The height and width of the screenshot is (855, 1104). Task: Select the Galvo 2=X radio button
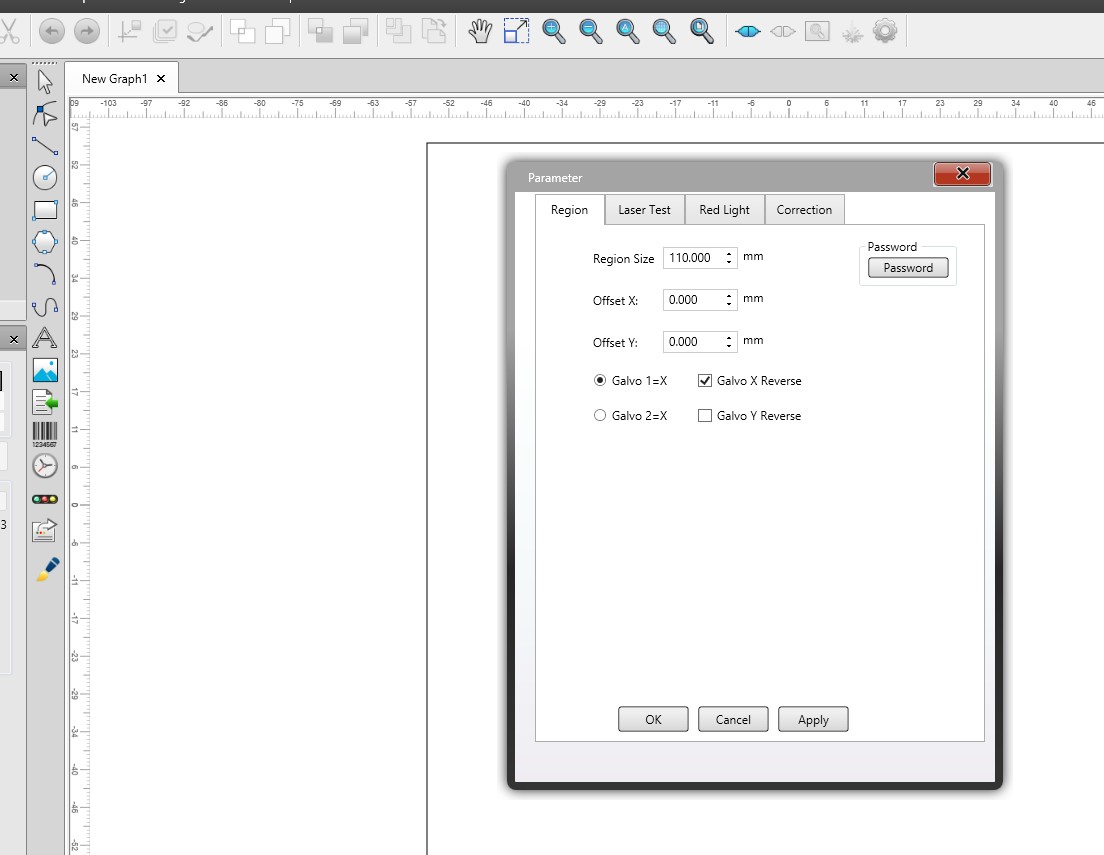[x=600, y=416]
